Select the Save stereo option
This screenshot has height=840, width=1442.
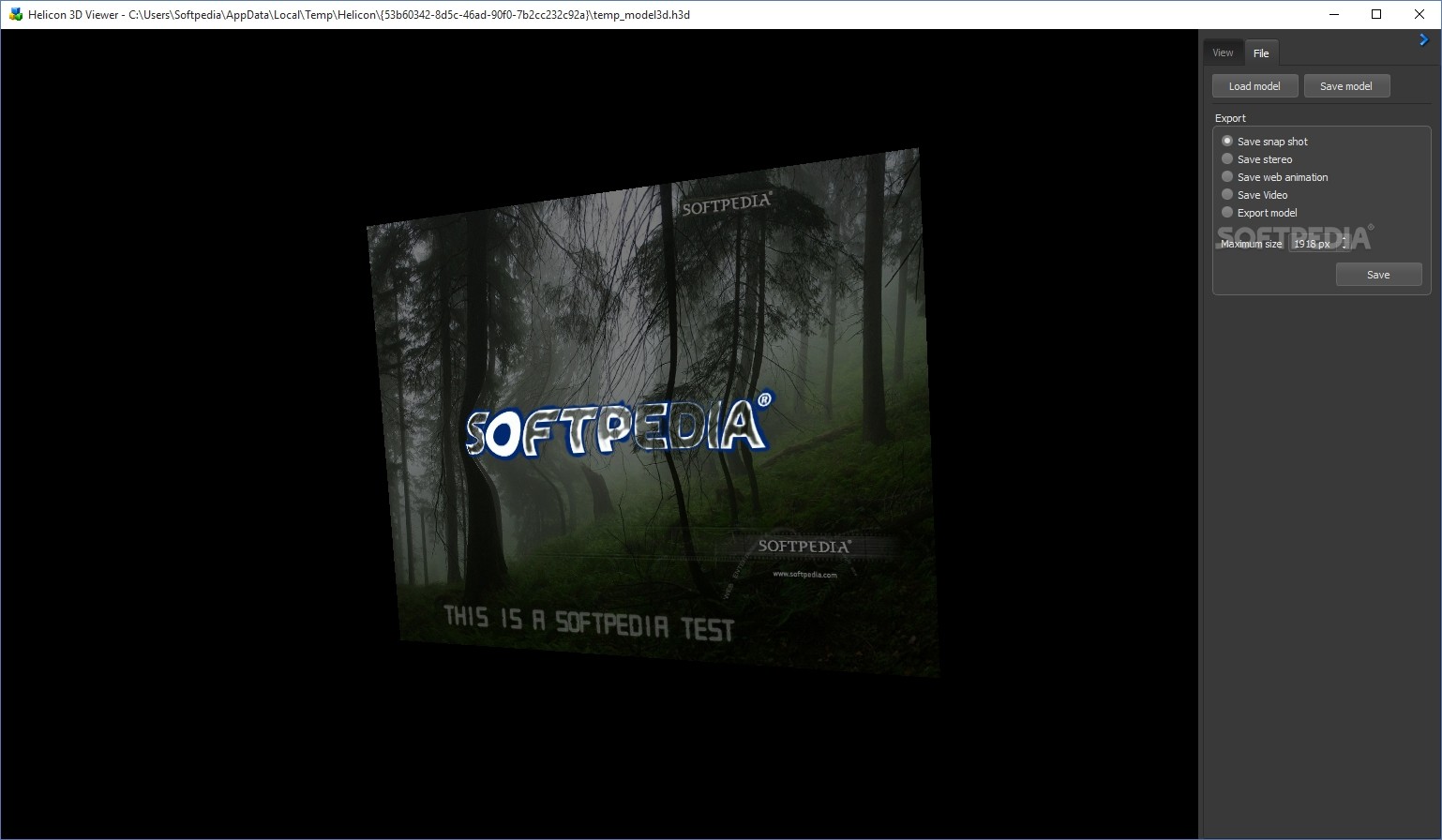click(1256, 159)
